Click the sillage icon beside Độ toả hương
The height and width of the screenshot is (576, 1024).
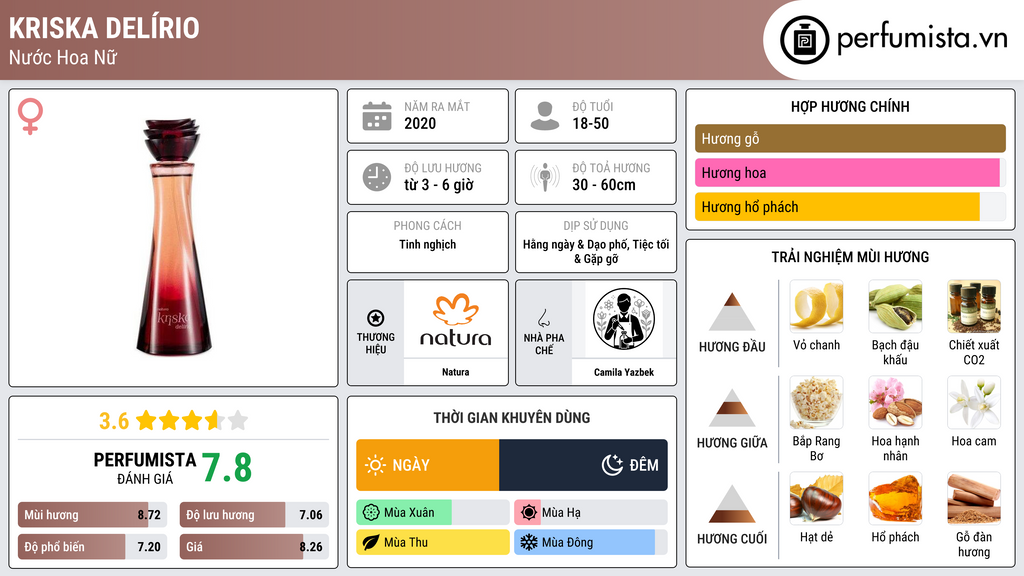pyautogui.click(x=545, y=177)
